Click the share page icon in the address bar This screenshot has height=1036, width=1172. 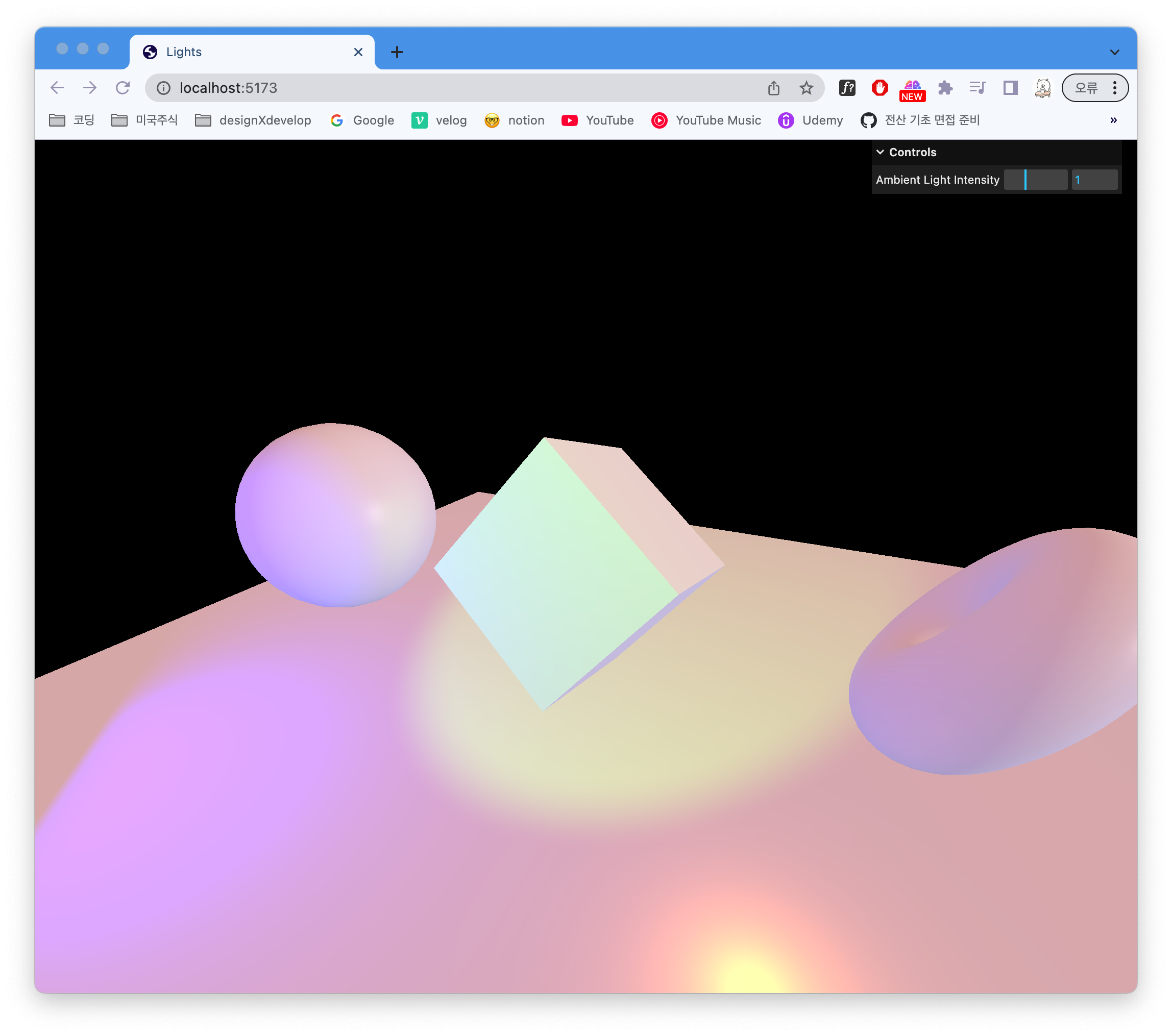point(773,88)
